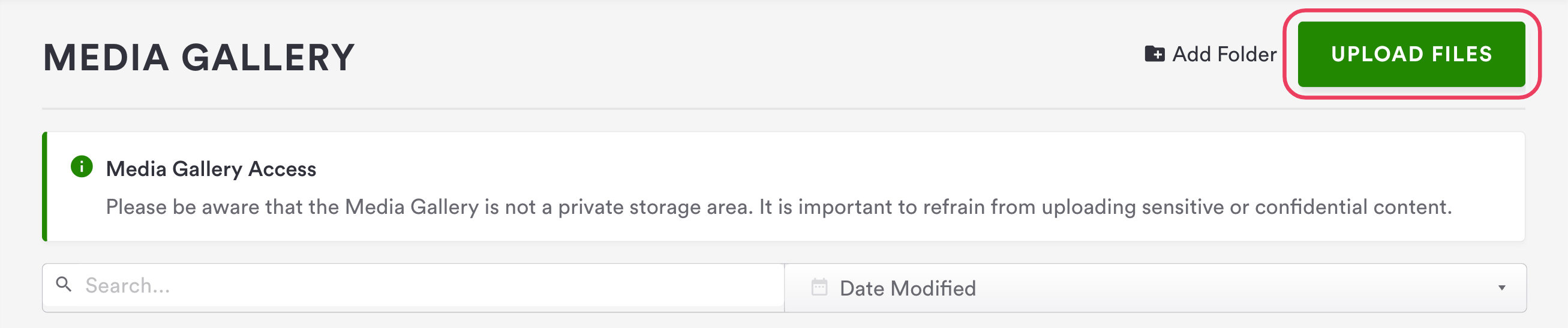Click the green info icon in the notice
Image resolution: width=1568 pixels, height=328 pixels.
click(x=82, y=166)
